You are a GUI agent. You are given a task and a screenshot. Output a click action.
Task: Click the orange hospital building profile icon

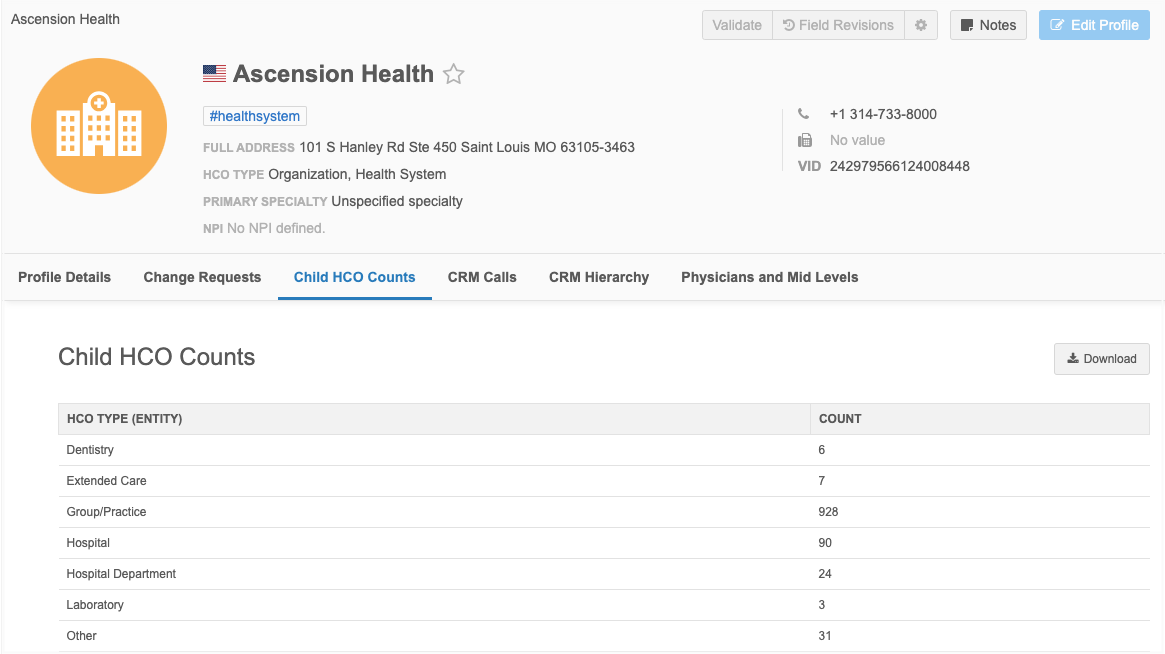pyautogui.click(x=98, y=125)
